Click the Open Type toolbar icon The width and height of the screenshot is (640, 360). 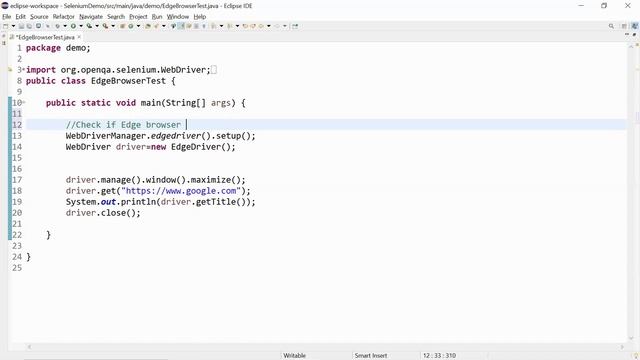click(x=148, y=26)
